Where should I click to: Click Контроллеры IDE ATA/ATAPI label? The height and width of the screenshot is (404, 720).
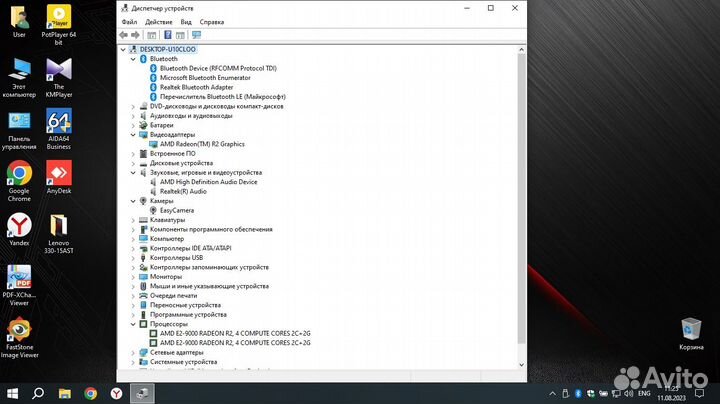tap(191, 248)
